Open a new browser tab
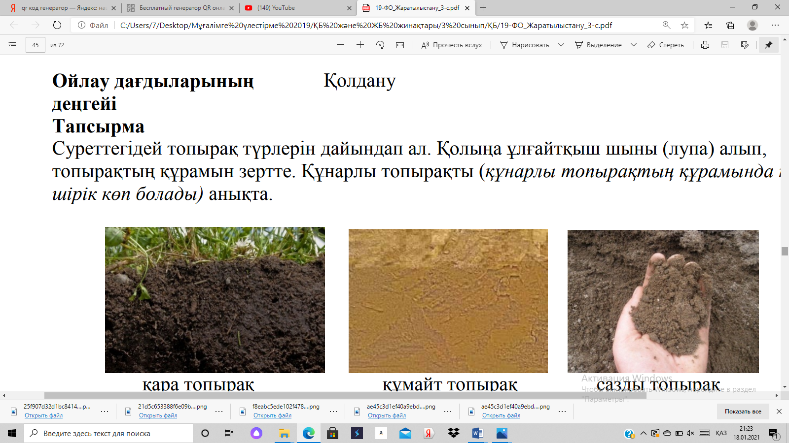 pyautogui.click(x=483, y=8)
